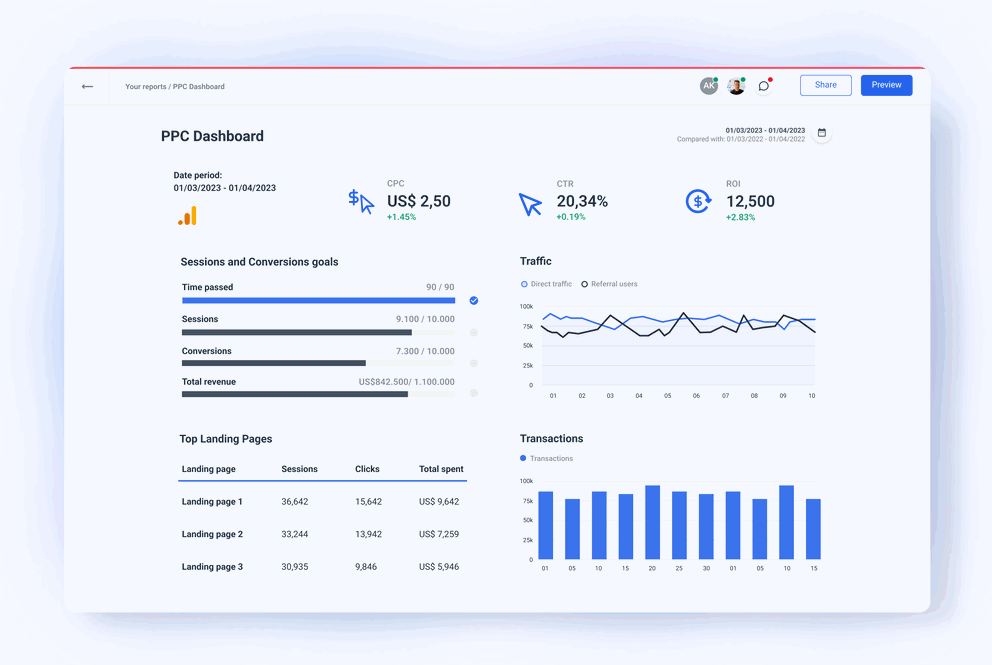Toggle the Conversions goal status circle
This screenshot has height=665, width=992.
pyautogui.click(x=474, y=363)
